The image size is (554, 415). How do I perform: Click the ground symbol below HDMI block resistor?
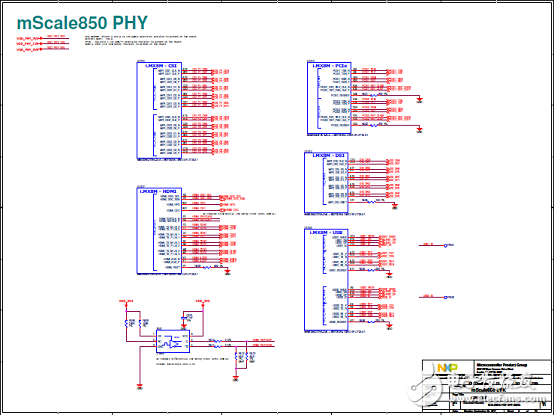pyautogui.click(x=228, y=271)
